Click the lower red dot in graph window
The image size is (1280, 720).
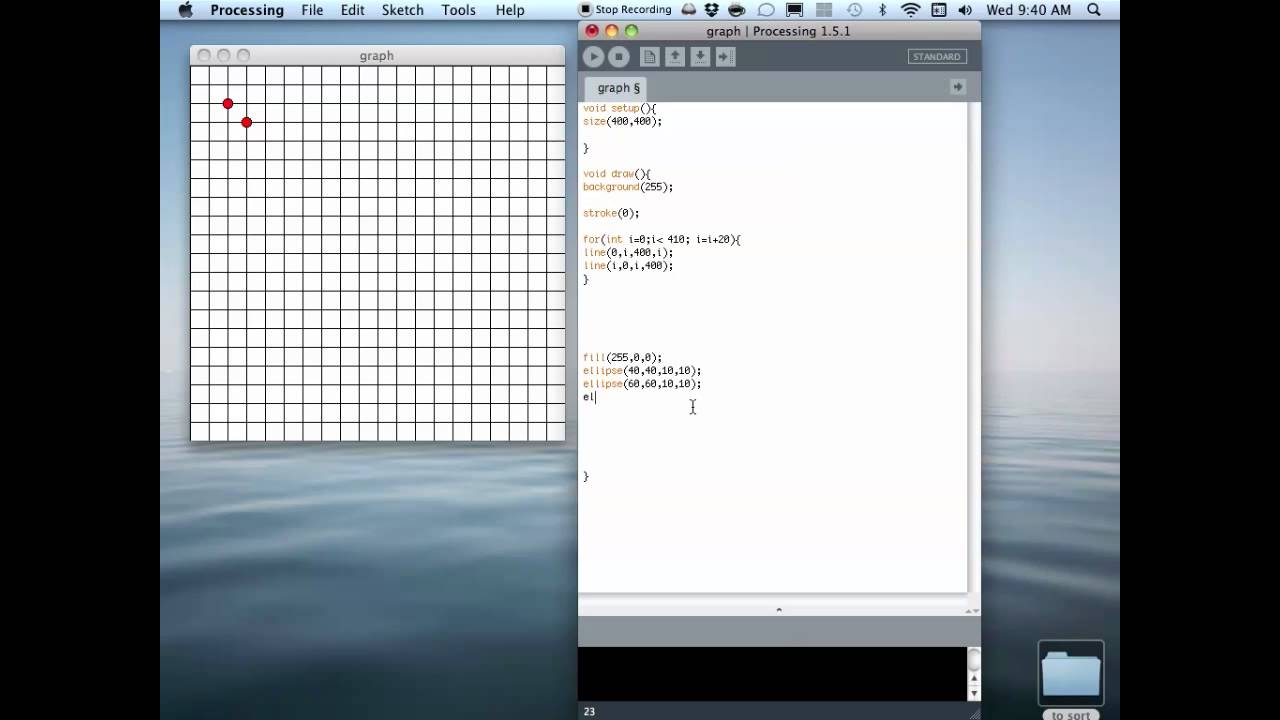tap(247, 122)
